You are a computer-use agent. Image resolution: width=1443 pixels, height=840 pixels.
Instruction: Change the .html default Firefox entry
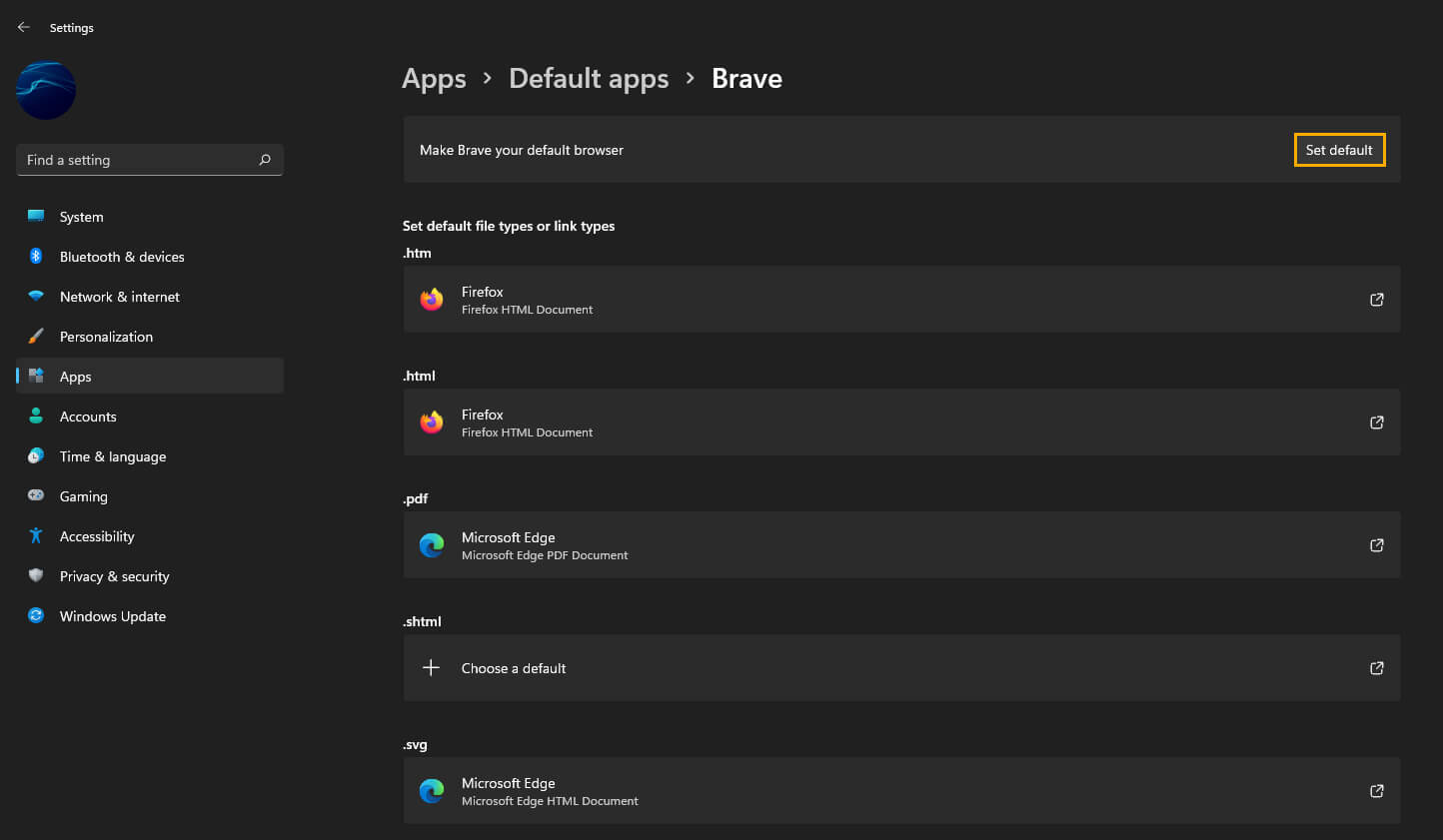[901, 422]
